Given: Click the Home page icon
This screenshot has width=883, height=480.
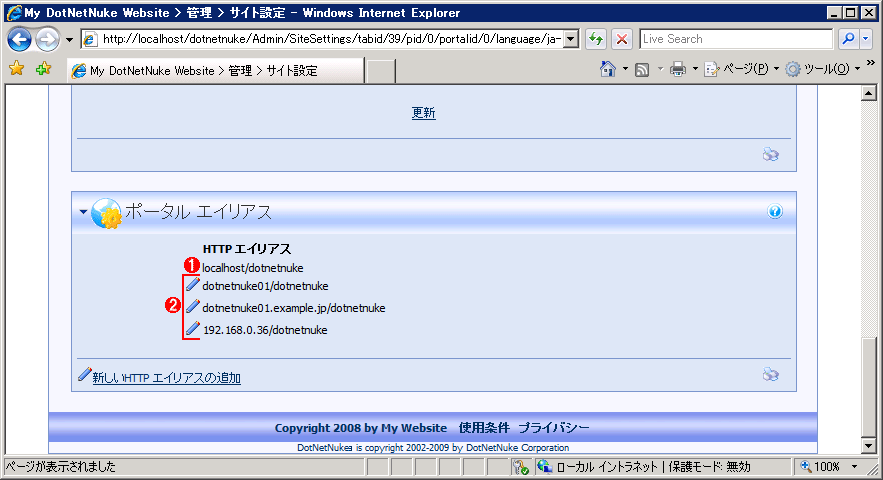Looking at the screenshot, I should click(608, 69).
